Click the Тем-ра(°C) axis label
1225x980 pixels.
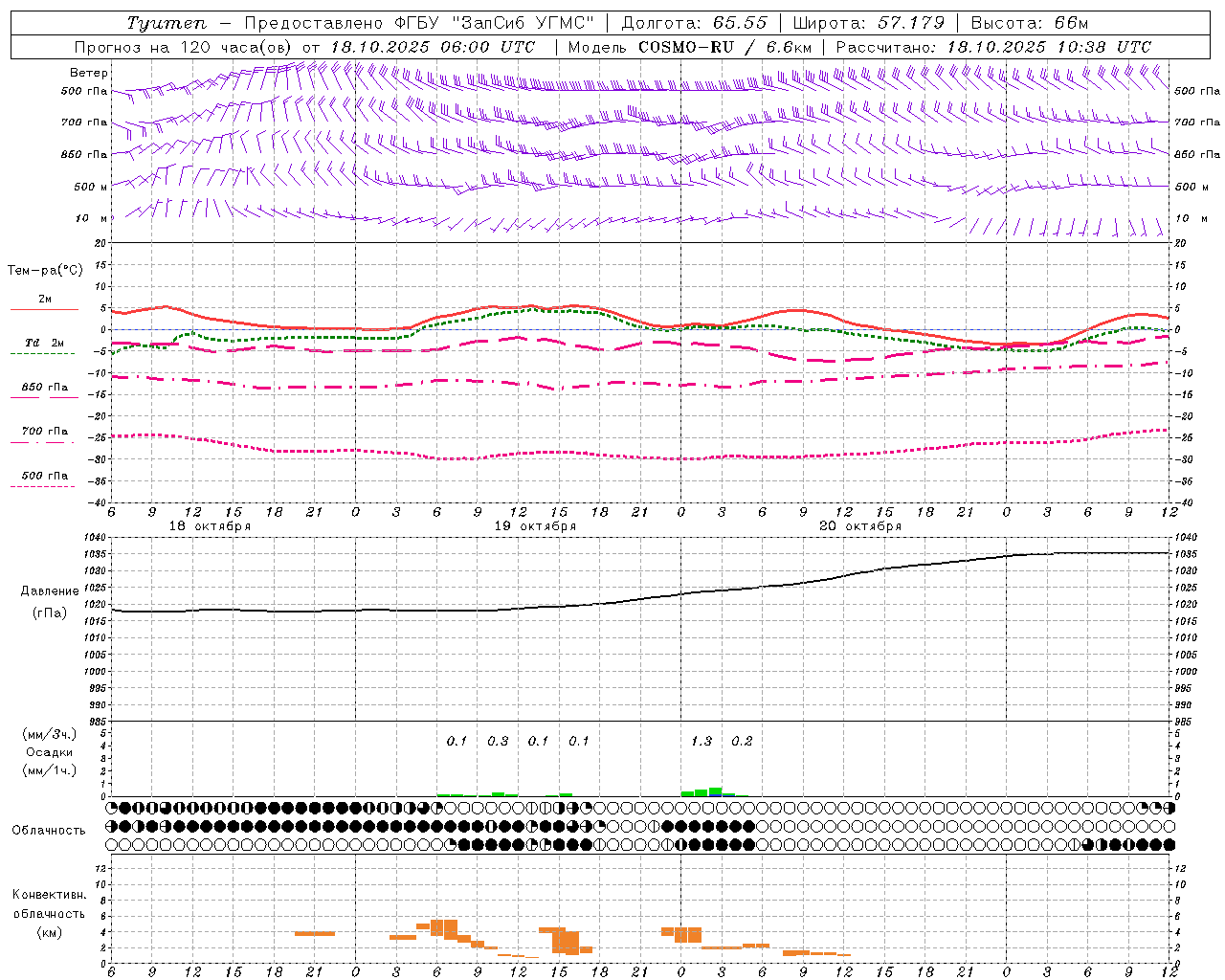click(45, 271)
